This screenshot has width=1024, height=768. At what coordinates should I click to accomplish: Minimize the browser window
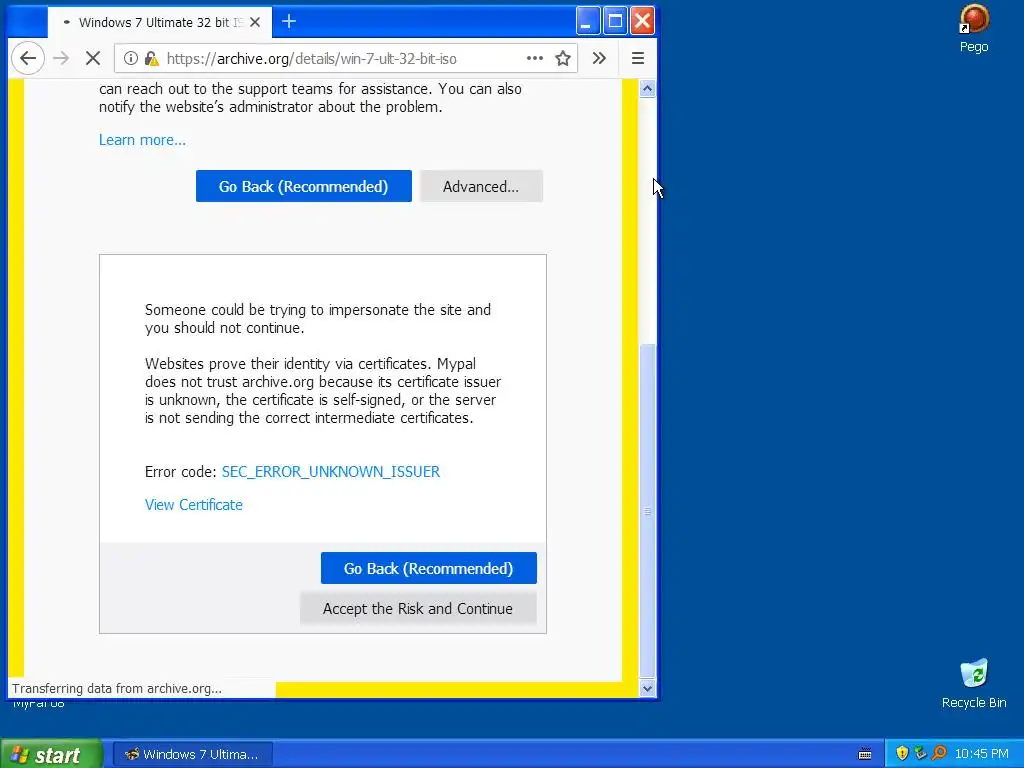coord(588,21)
